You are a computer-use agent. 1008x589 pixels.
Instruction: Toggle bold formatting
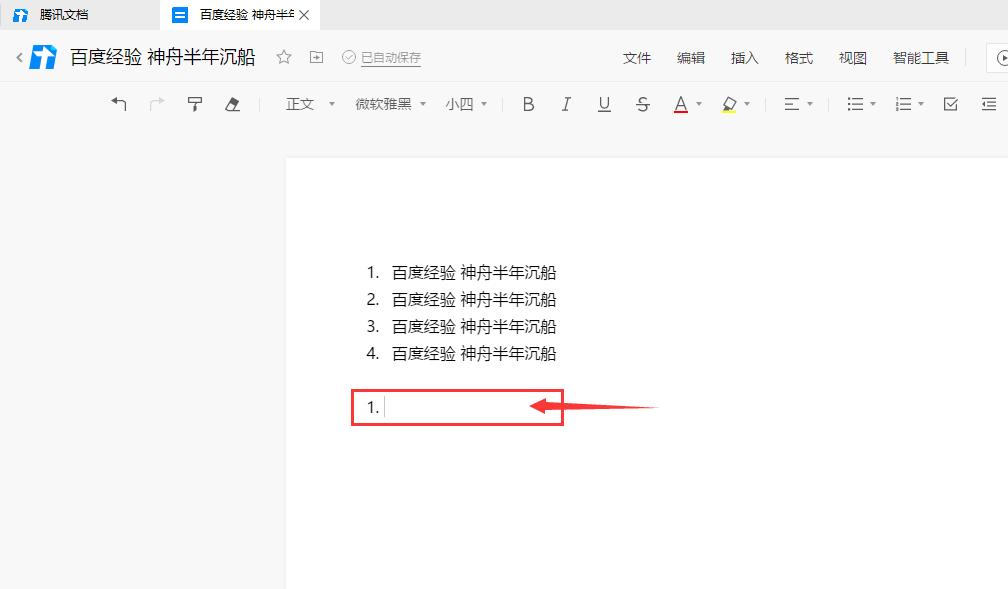(528, 103)
